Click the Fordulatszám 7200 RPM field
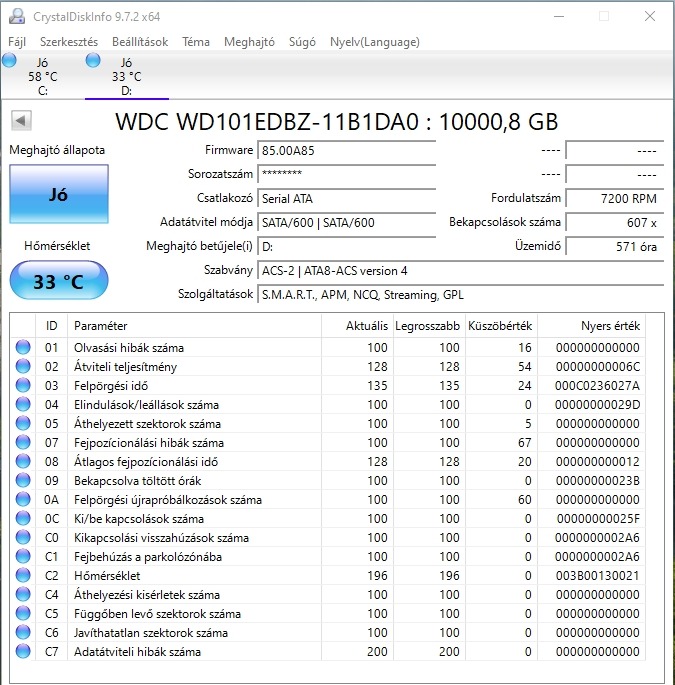 (x=615, y=198)
